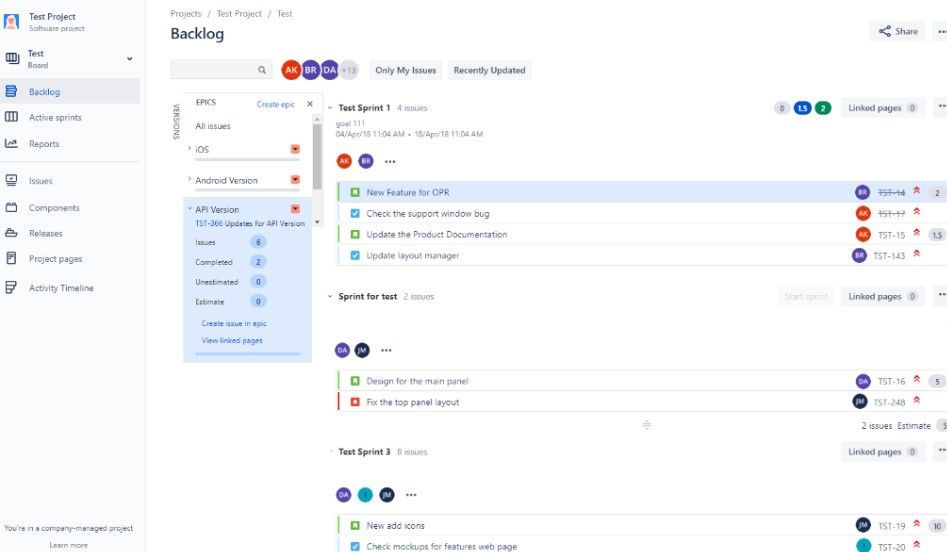Click the Reports chart icon
Image resolution: width=947 pixels, height=552 pixels.
[11, 143]
